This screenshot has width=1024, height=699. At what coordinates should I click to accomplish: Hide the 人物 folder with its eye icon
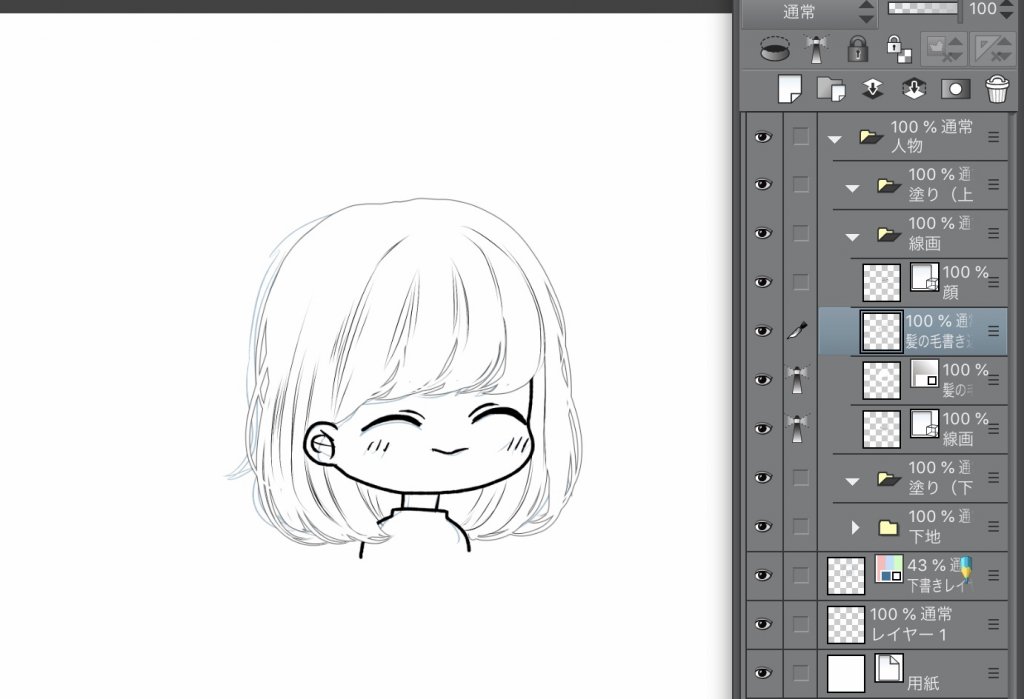click(763, 136)
